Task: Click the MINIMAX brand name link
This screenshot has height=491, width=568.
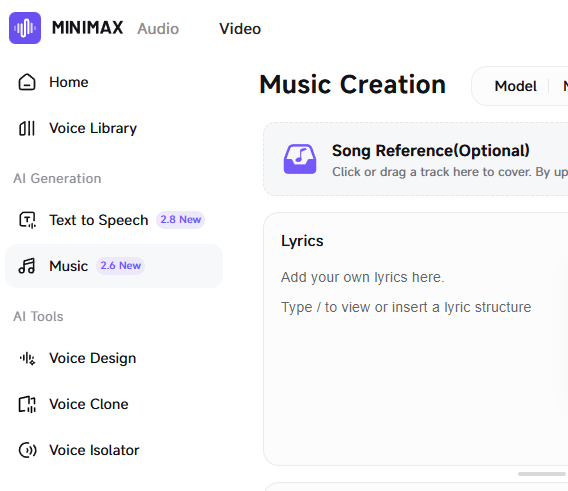Action: click(87, 28)
